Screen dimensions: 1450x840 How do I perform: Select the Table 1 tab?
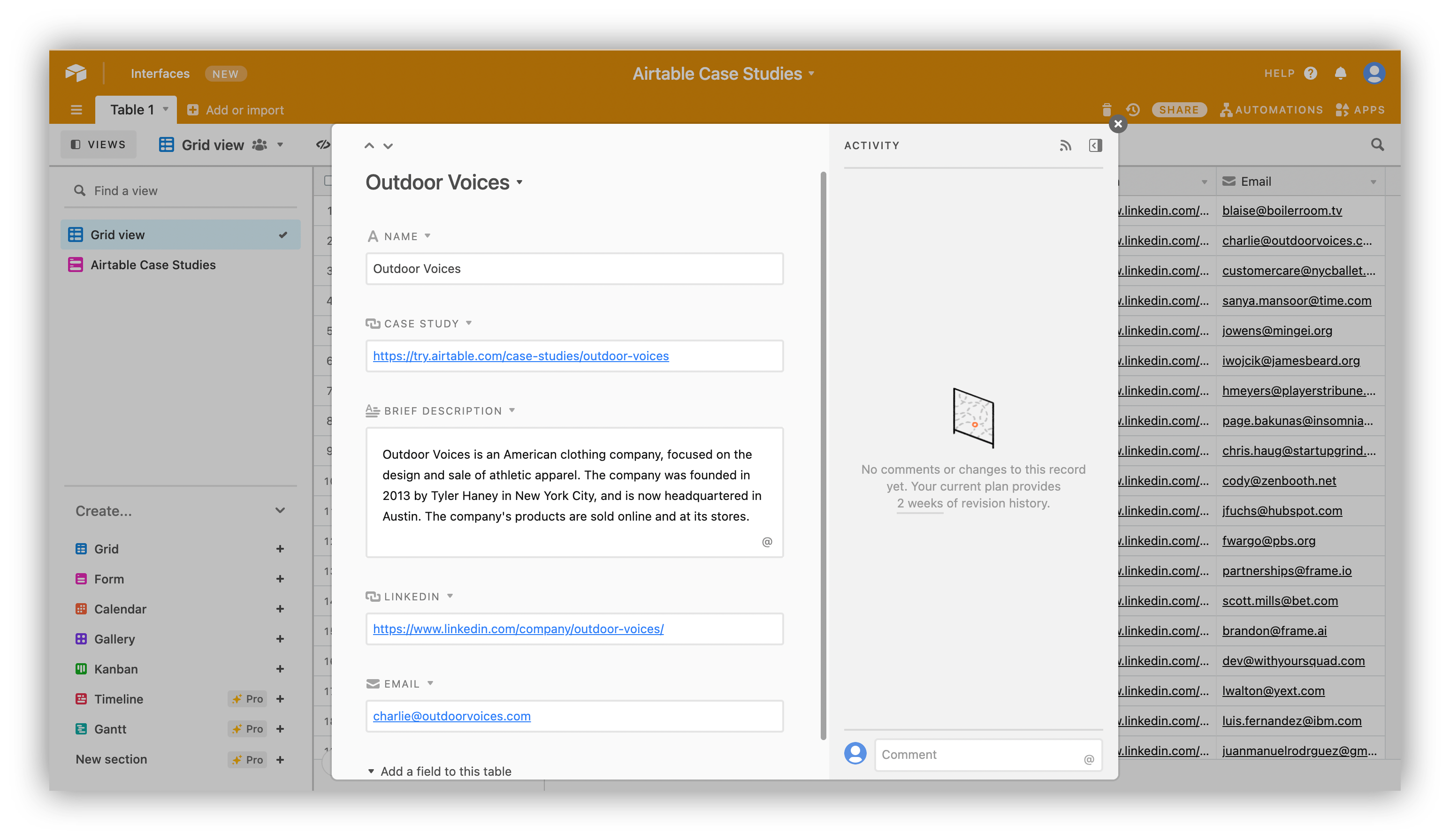(136, 110)
